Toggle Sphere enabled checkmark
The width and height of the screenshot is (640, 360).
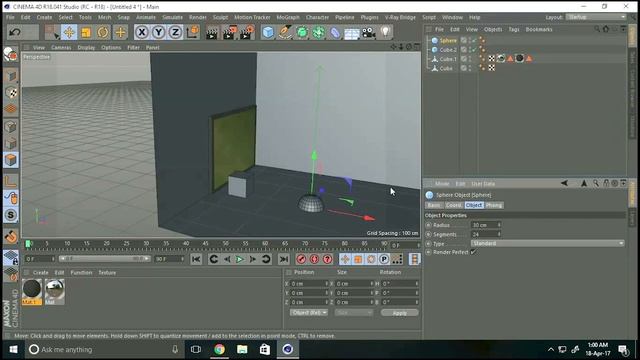(474, 40)
